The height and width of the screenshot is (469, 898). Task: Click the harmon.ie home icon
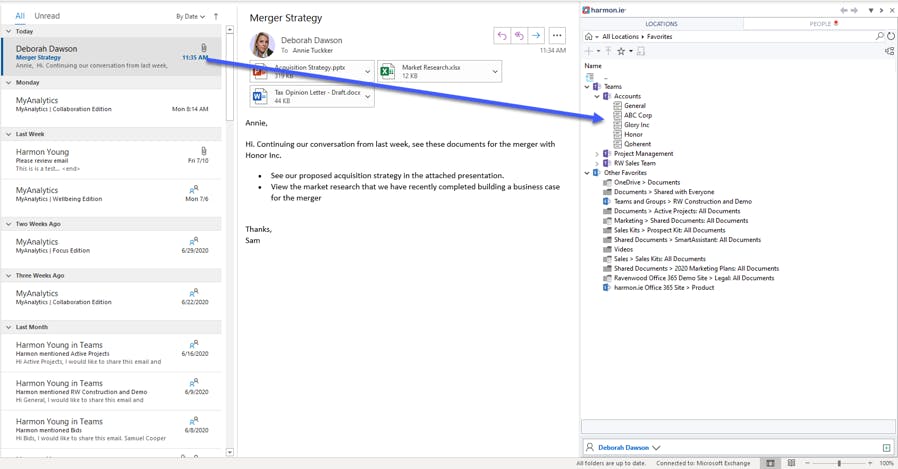tap(588, 37)
